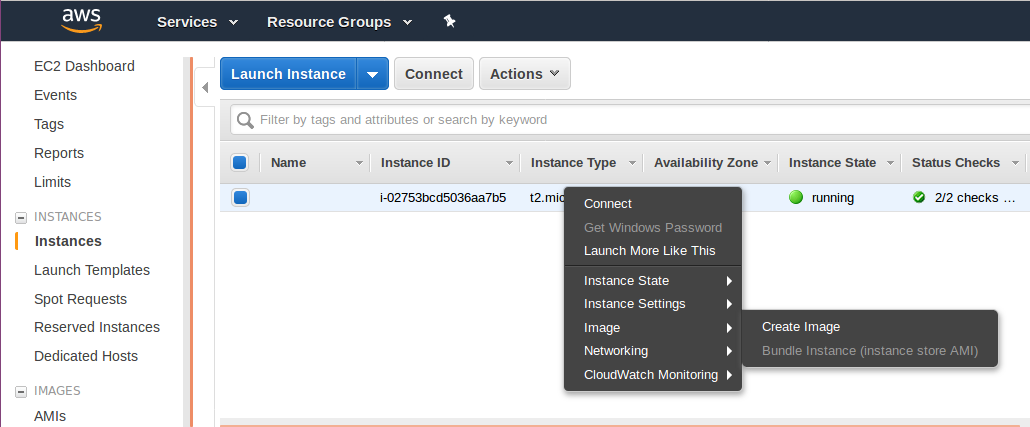Screen dimensions: 1030x427
Task: Open Launch Templates in sidebar
Action: point(92,270)
